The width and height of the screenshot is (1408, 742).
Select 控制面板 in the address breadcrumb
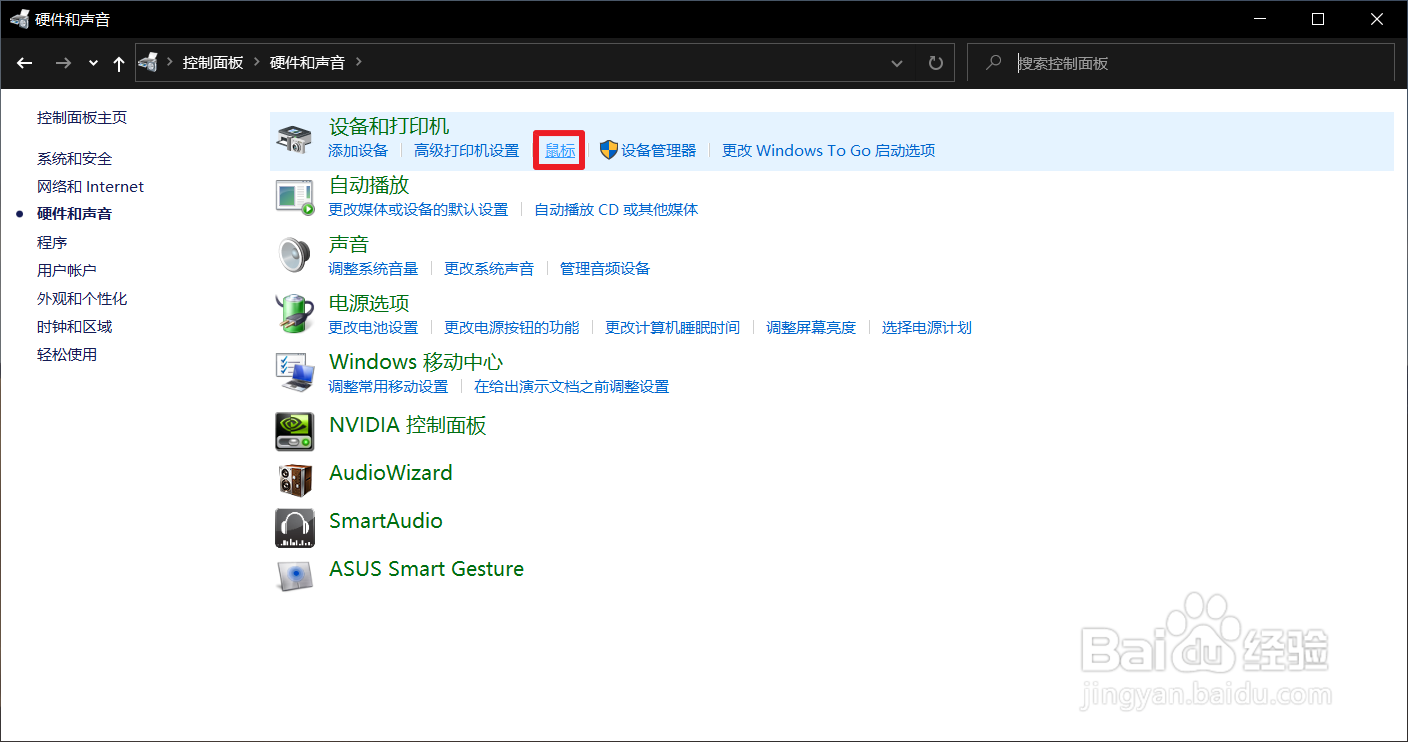click(x=213, y=63)
